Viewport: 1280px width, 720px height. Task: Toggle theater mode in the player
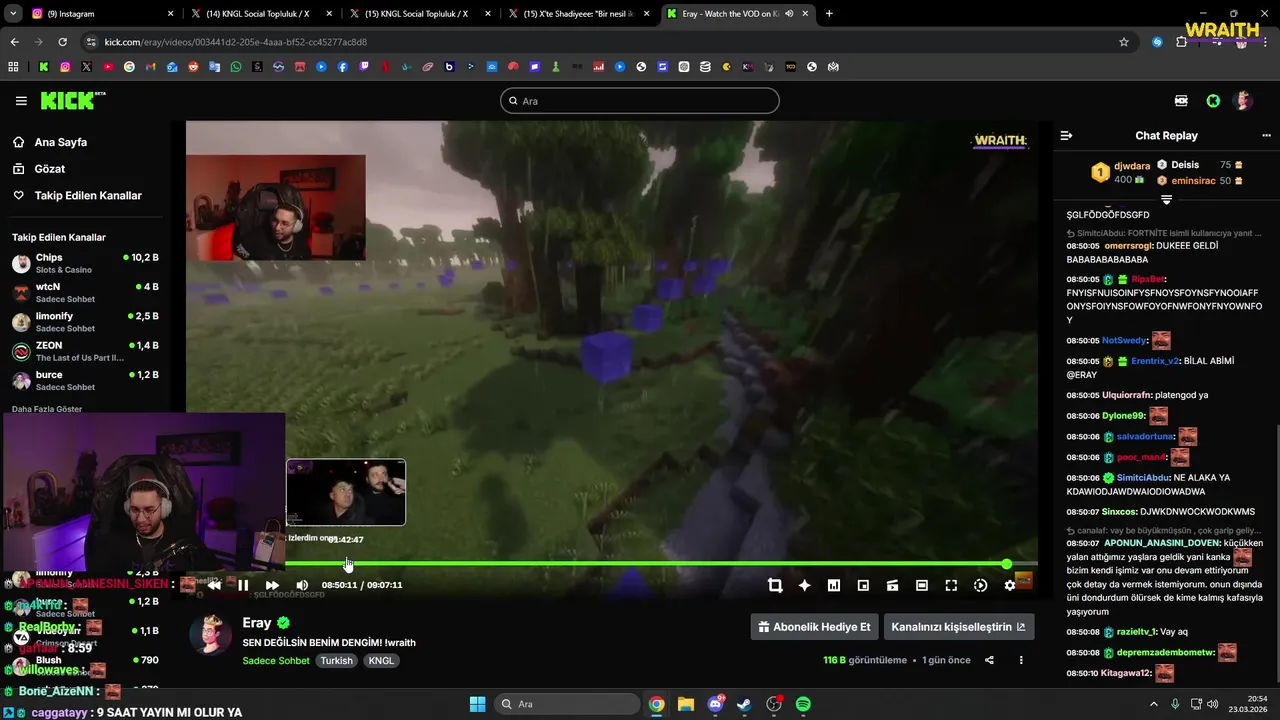coord(922,585)
